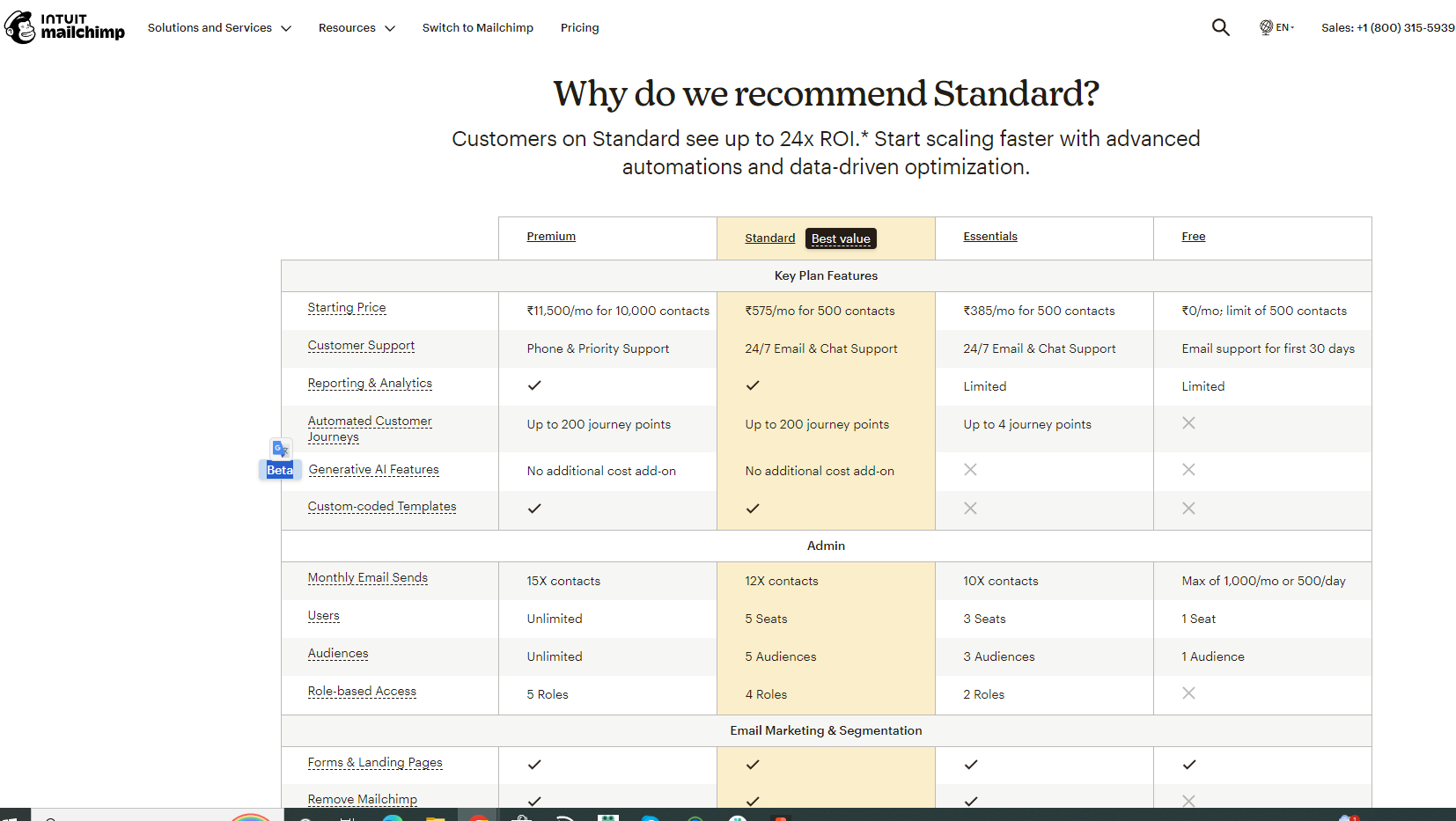Click Standard Custom-coded Templates checkmark
The width and height of the screenshot is (1456, 821).
753,509
